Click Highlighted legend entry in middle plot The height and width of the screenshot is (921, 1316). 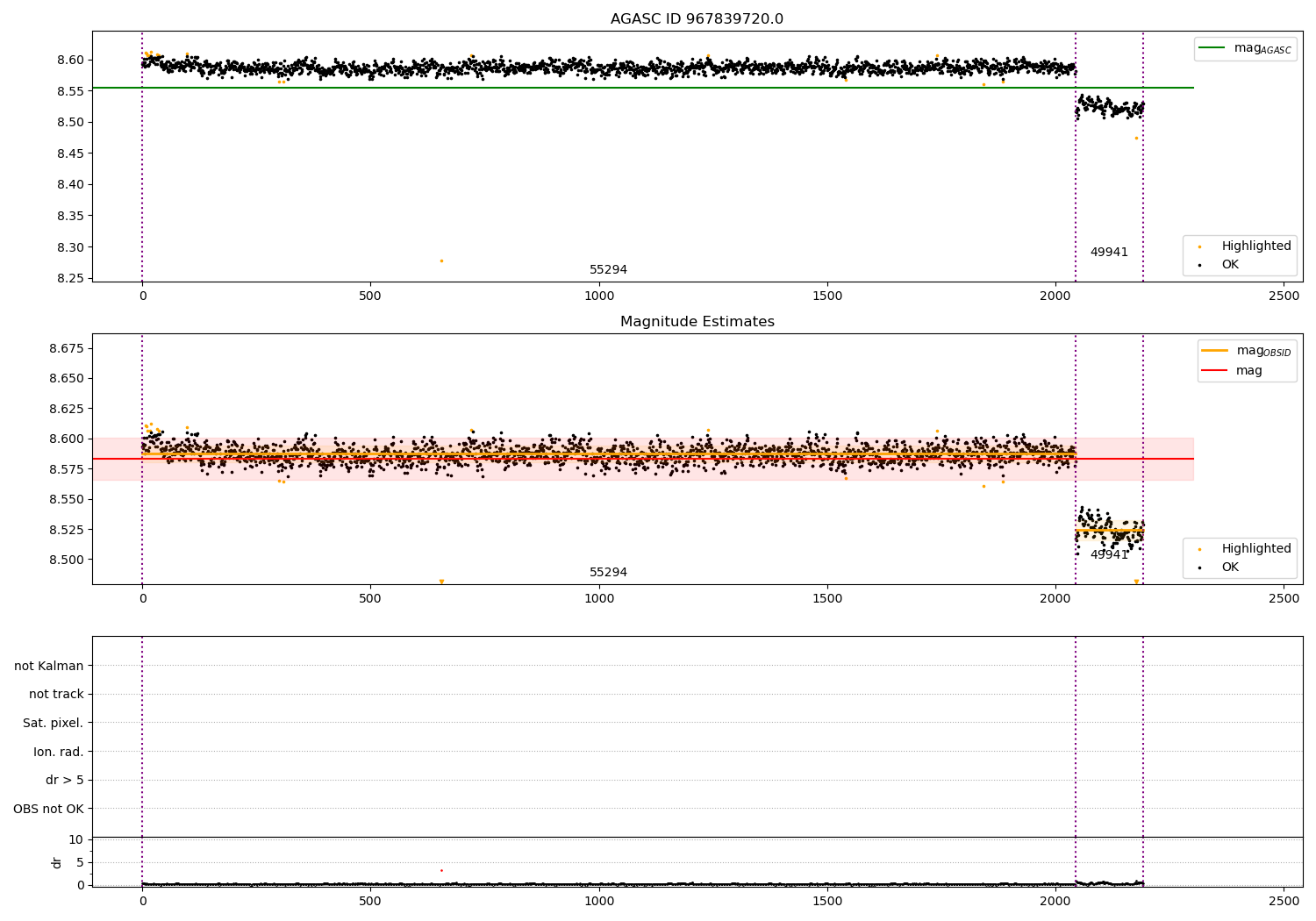[1245, 549]
